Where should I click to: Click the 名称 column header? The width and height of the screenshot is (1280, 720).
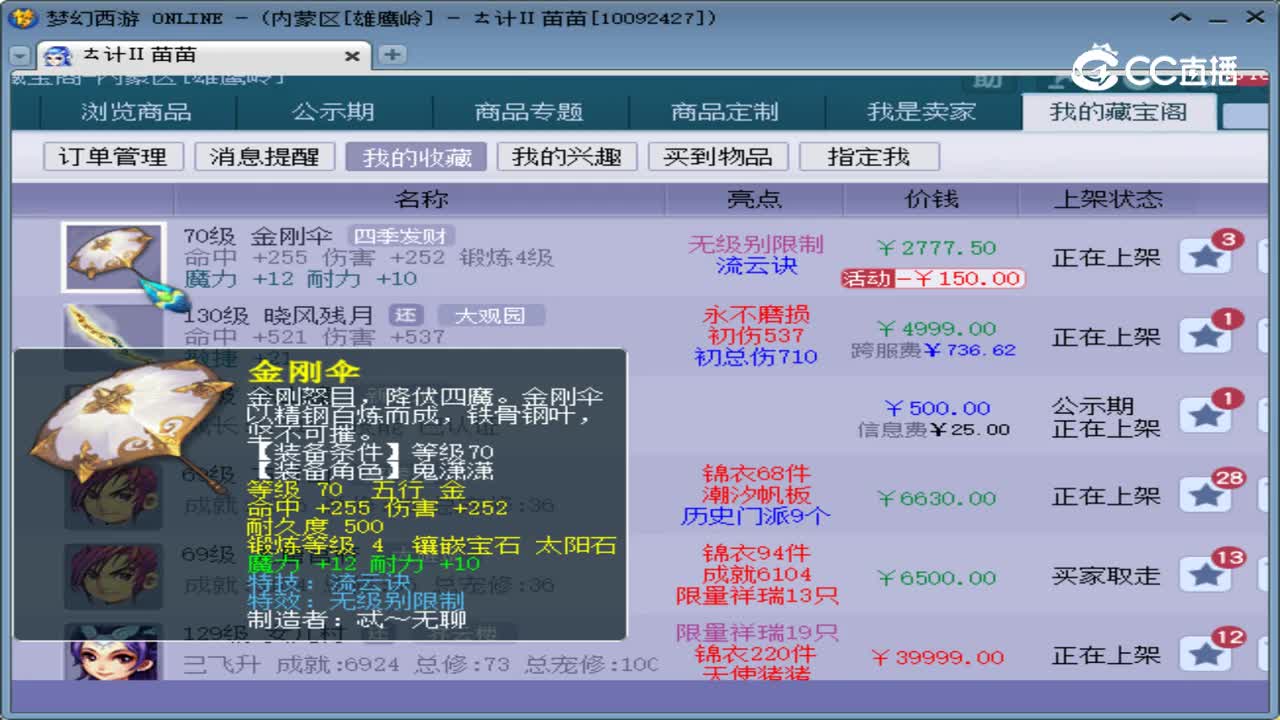point(420,199)
